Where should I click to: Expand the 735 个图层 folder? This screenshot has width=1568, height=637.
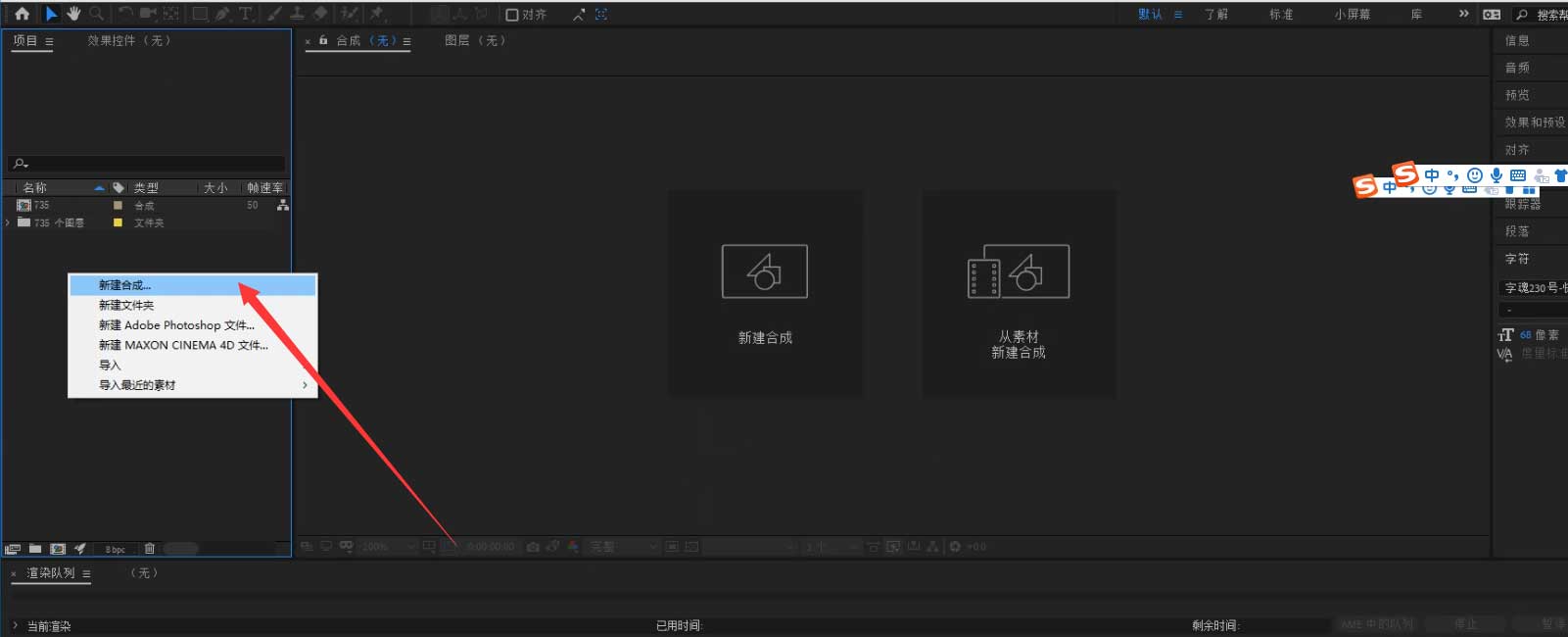[9, 223]
